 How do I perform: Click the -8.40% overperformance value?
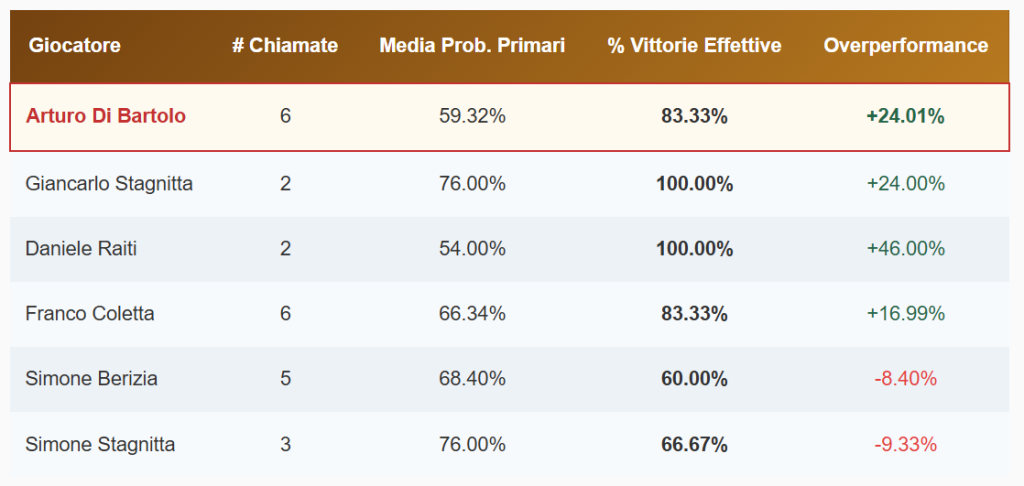pos(905,379)
